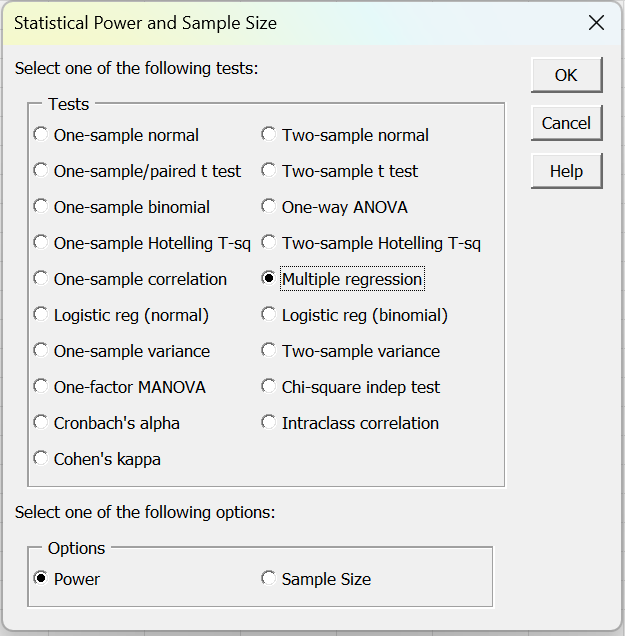The image size is (625, 636).
Task: Select Intraclass correlation test
Action: coord(268,423)
